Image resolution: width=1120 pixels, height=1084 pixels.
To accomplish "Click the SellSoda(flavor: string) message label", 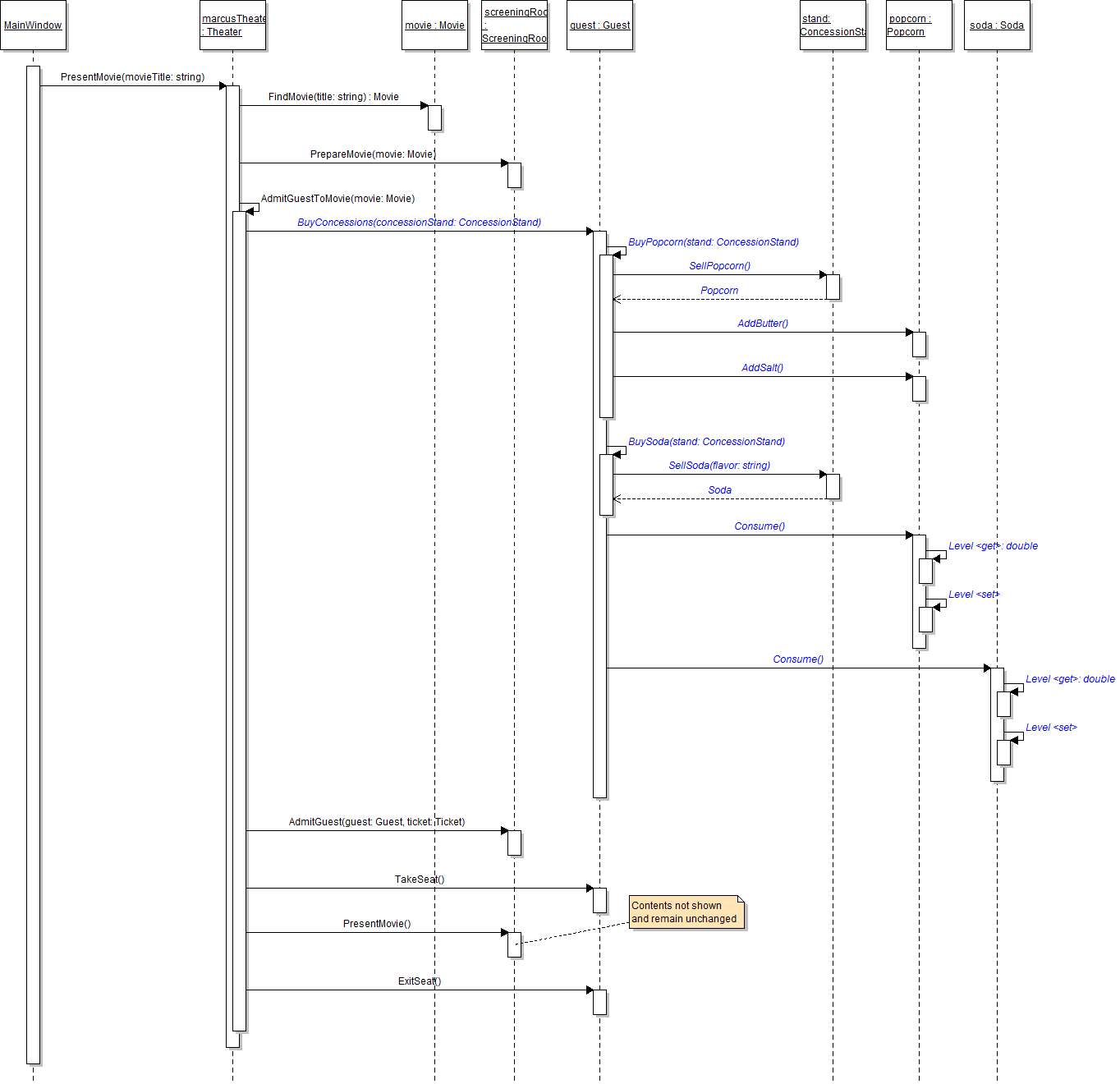I will [719, 466].
